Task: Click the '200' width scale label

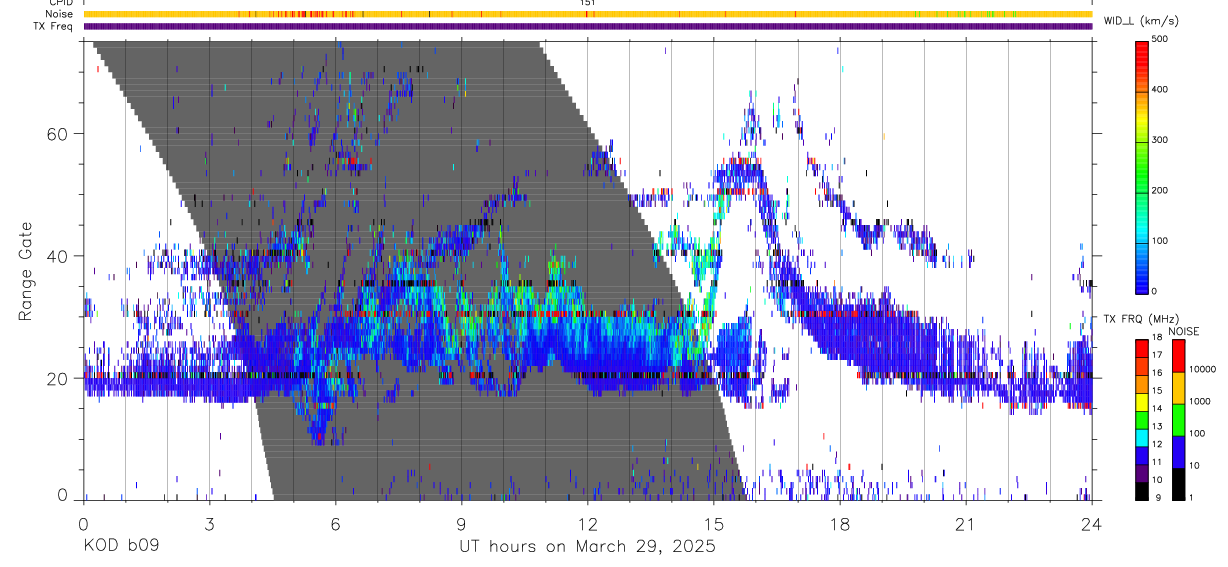Action: click(x=1162, y=190)
